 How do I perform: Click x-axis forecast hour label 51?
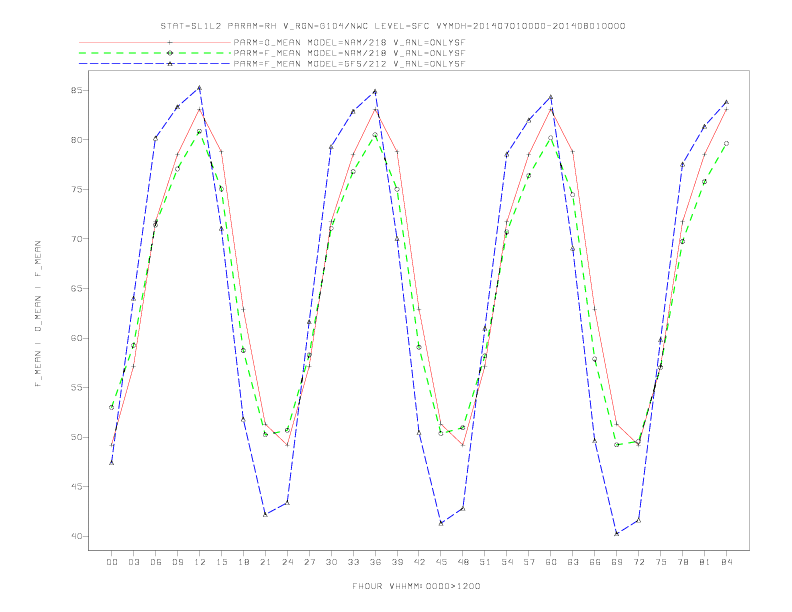[485, 562]
